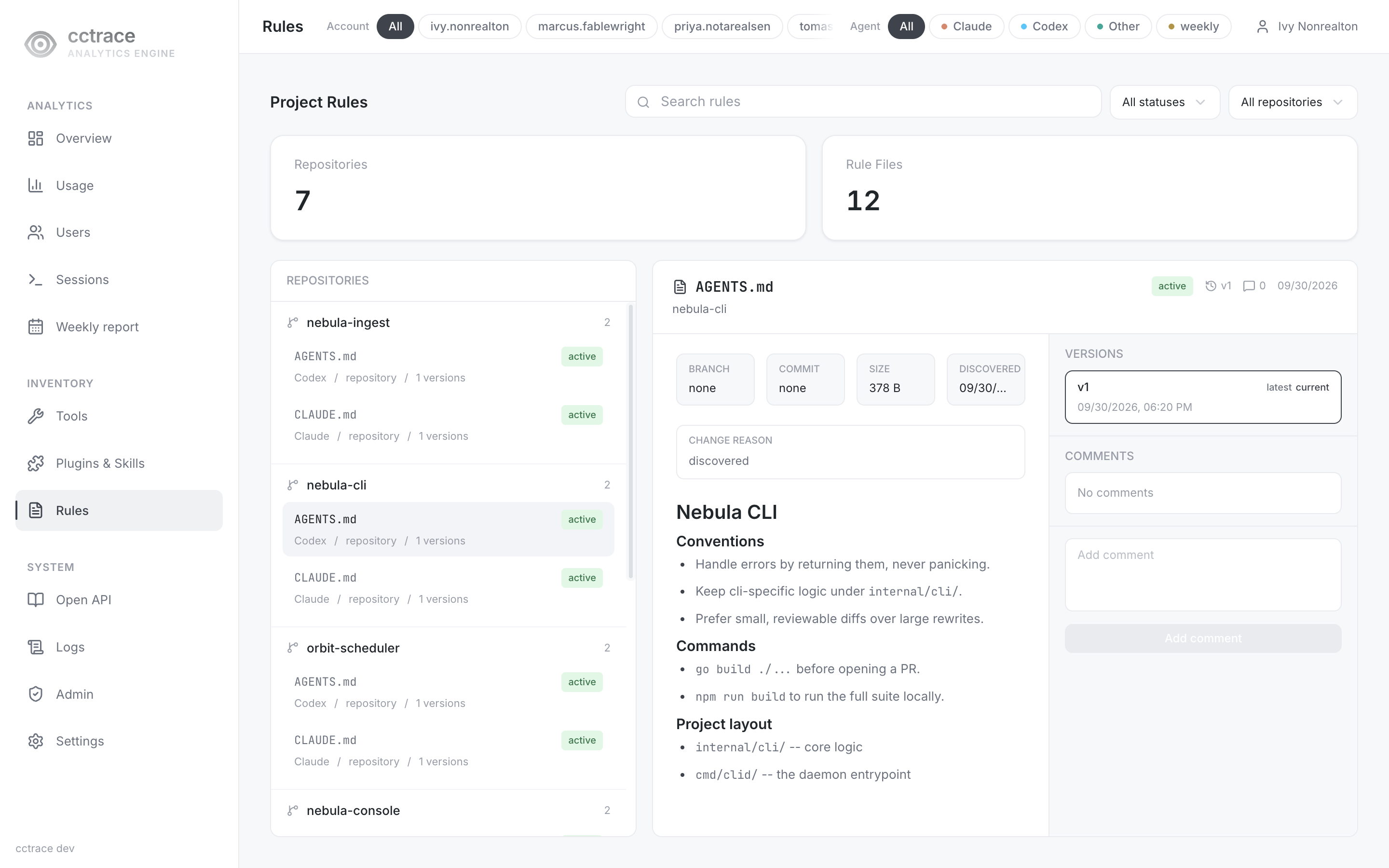
Task: Click the Plugins & Skills puzzle icon
Action: click(x=36, y=463)
